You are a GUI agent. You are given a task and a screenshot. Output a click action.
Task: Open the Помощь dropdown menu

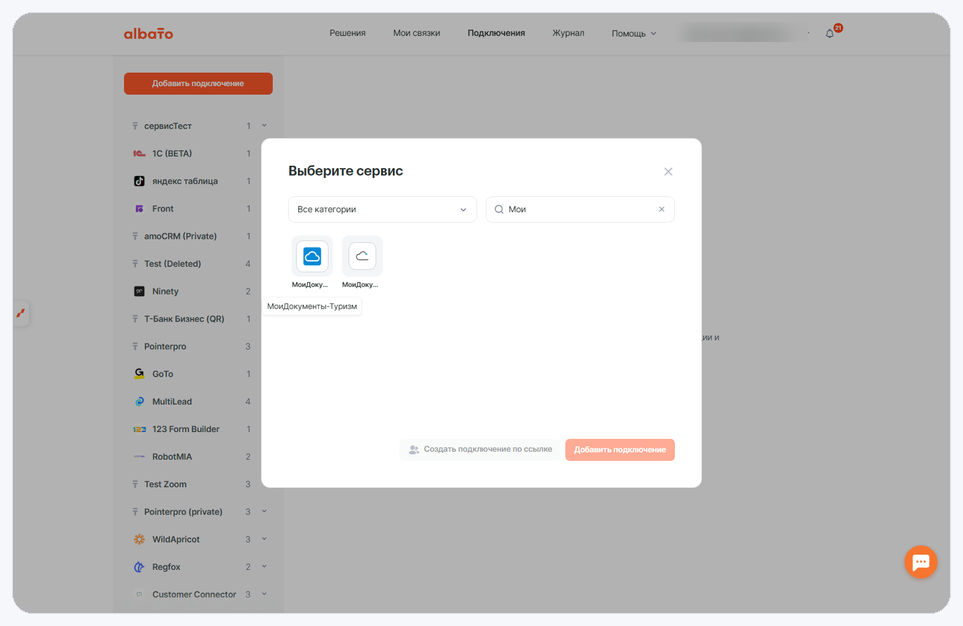point(634,33)
